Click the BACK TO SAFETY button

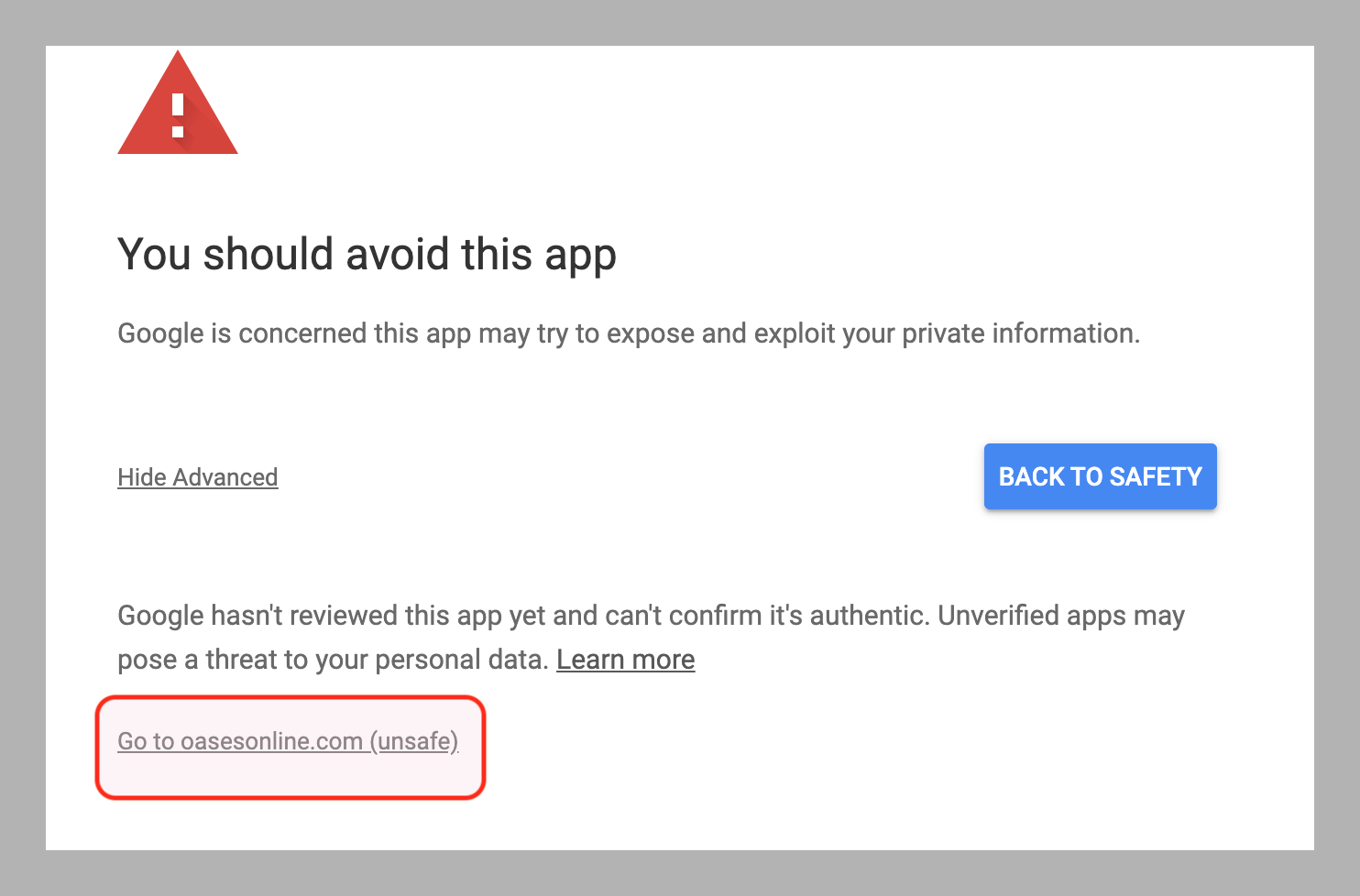1100,476
